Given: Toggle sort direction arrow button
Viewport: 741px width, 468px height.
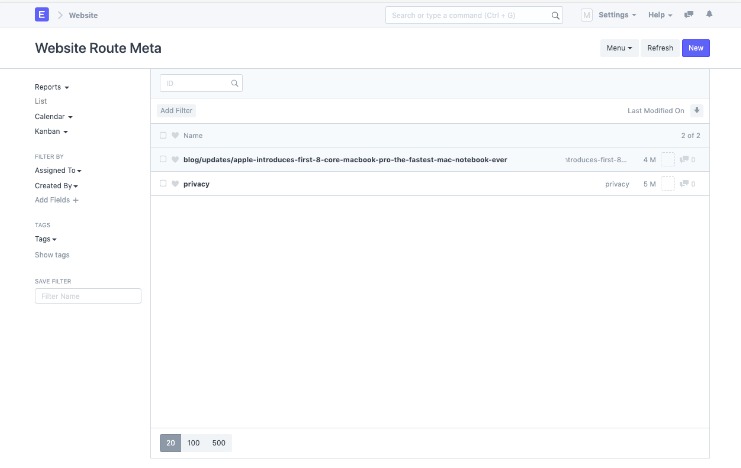Looking at the screenshot, I should tap(697, 110).
